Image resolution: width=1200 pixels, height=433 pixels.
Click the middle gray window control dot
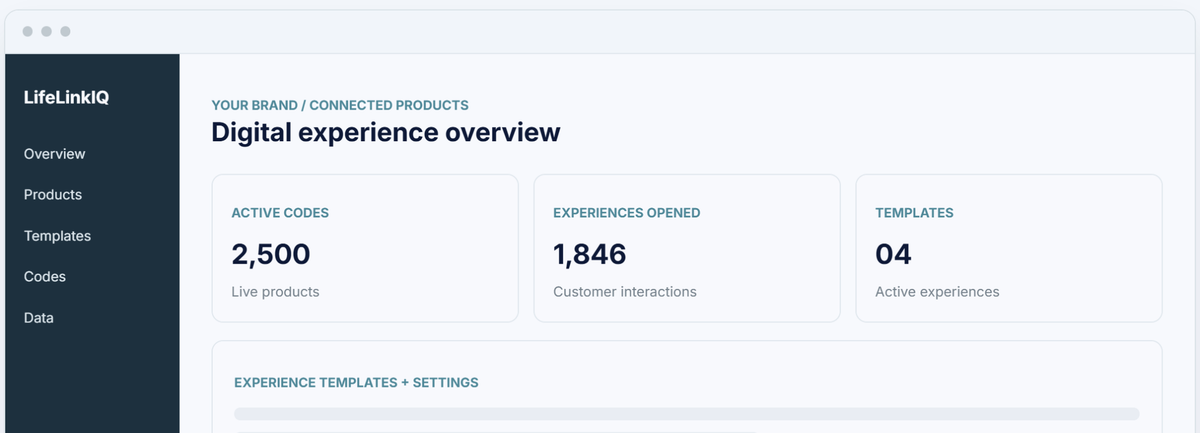tap(46, 31)
